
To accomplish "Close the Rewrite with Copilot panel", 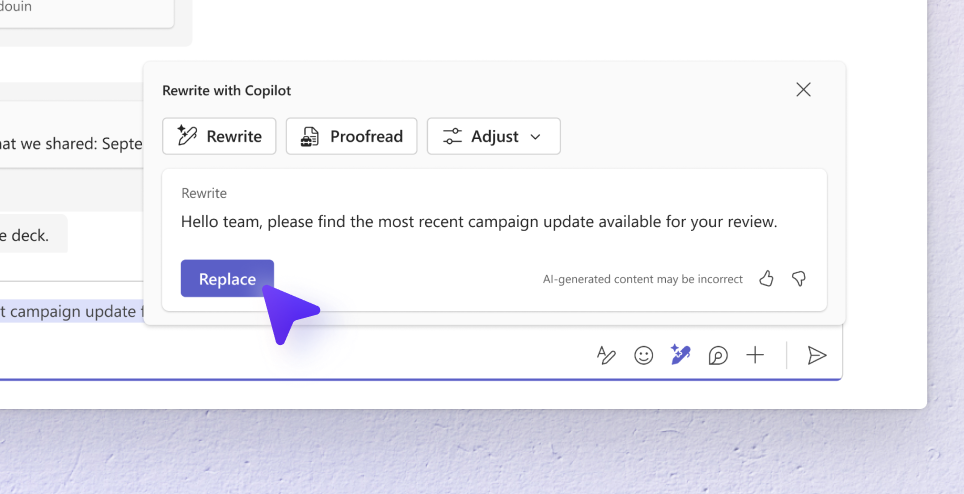I will pyautogui.click(x=803, y=90).
